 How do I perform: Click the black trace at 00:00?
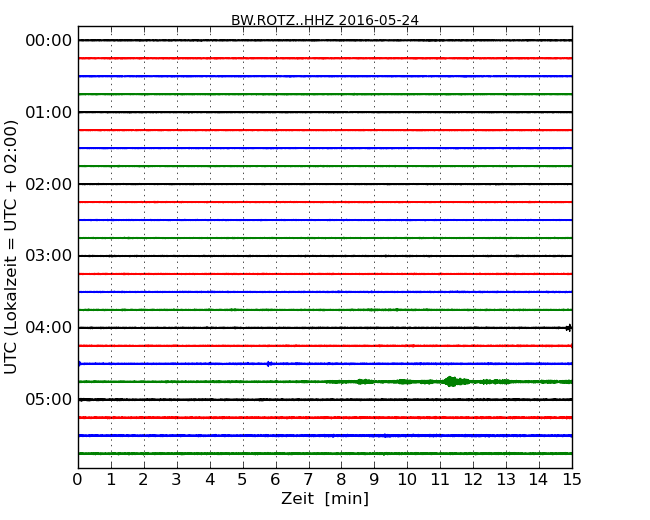click(325, 40)
